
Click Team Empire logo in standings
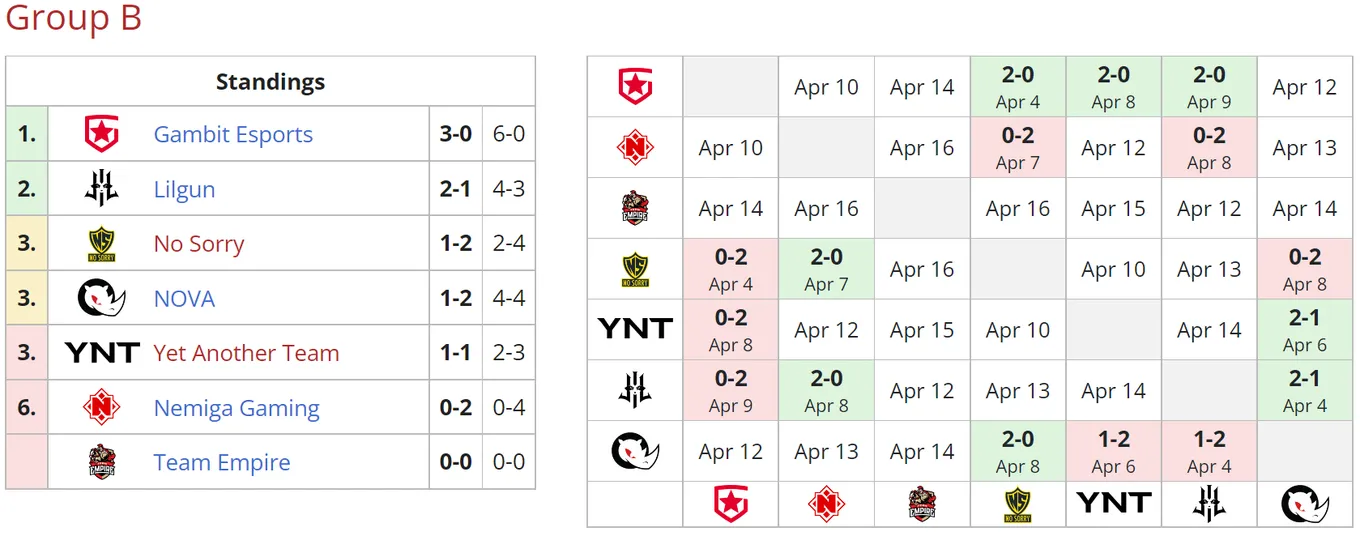(101, 462)
